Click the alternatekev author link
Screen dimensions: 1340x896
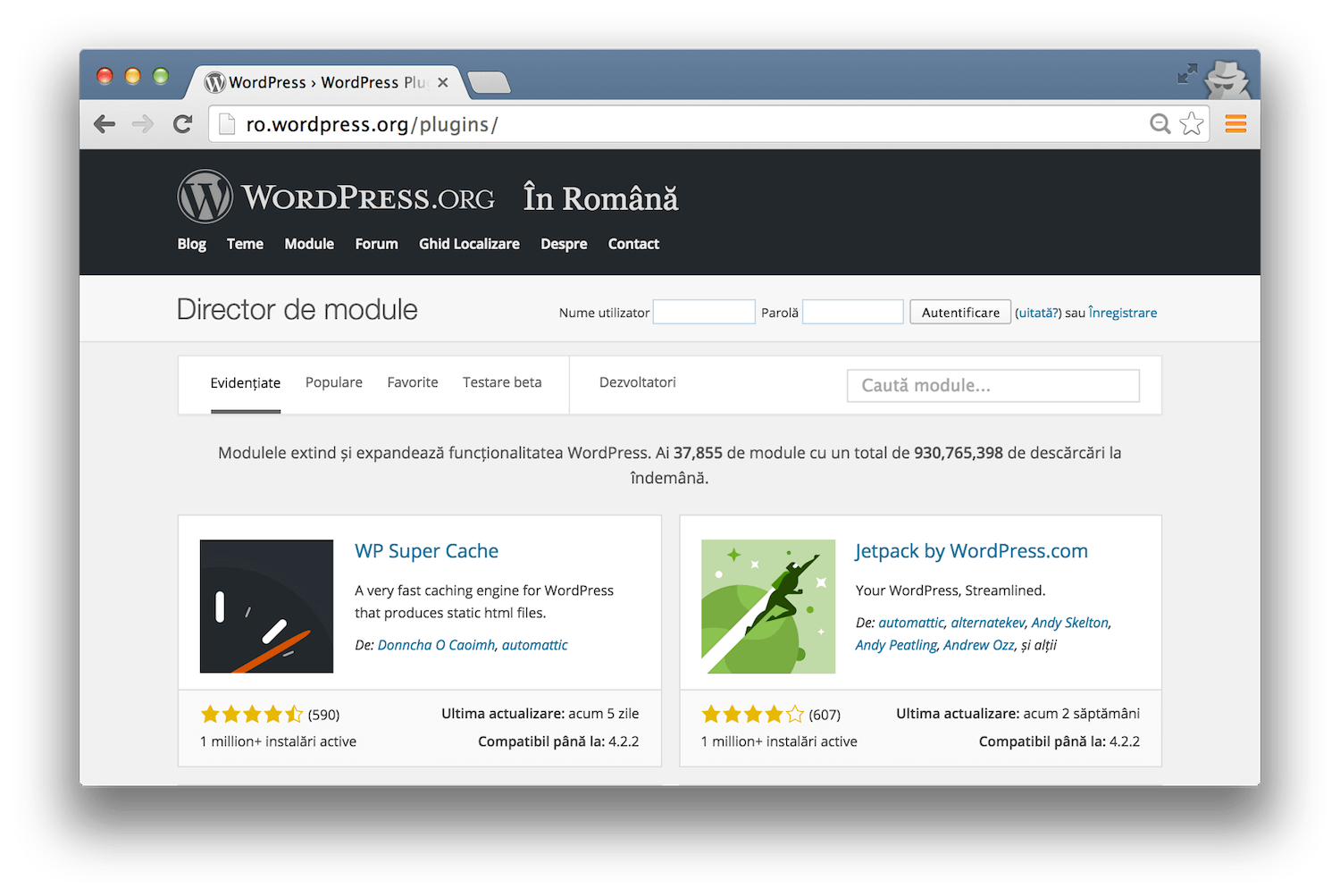pos(988,623)
